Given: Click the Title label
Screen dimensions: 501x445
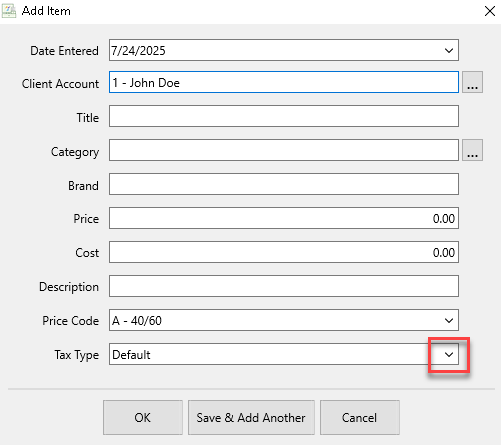Looking at the screenshot, I should pos(88,118).
